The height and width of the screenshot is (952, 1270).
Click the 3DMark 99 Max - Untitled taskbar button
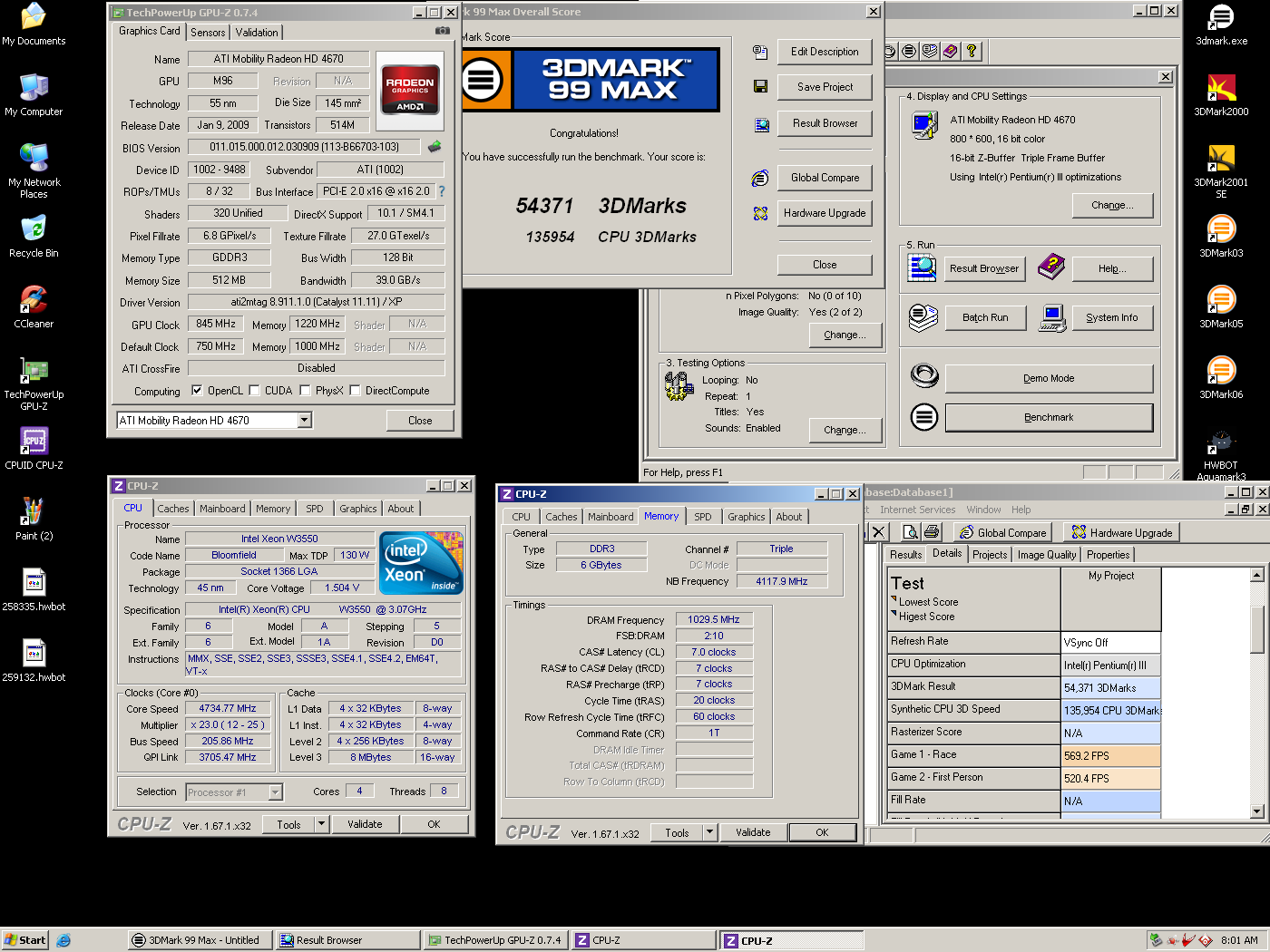pos(200,940)
